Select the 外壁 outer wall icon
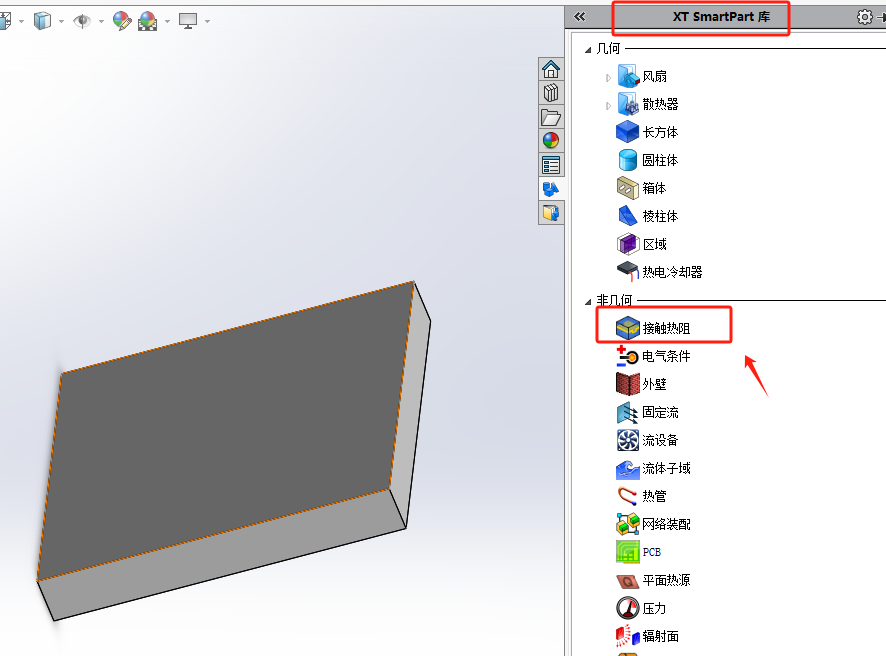The image size is (886, 656). (628, 384)
